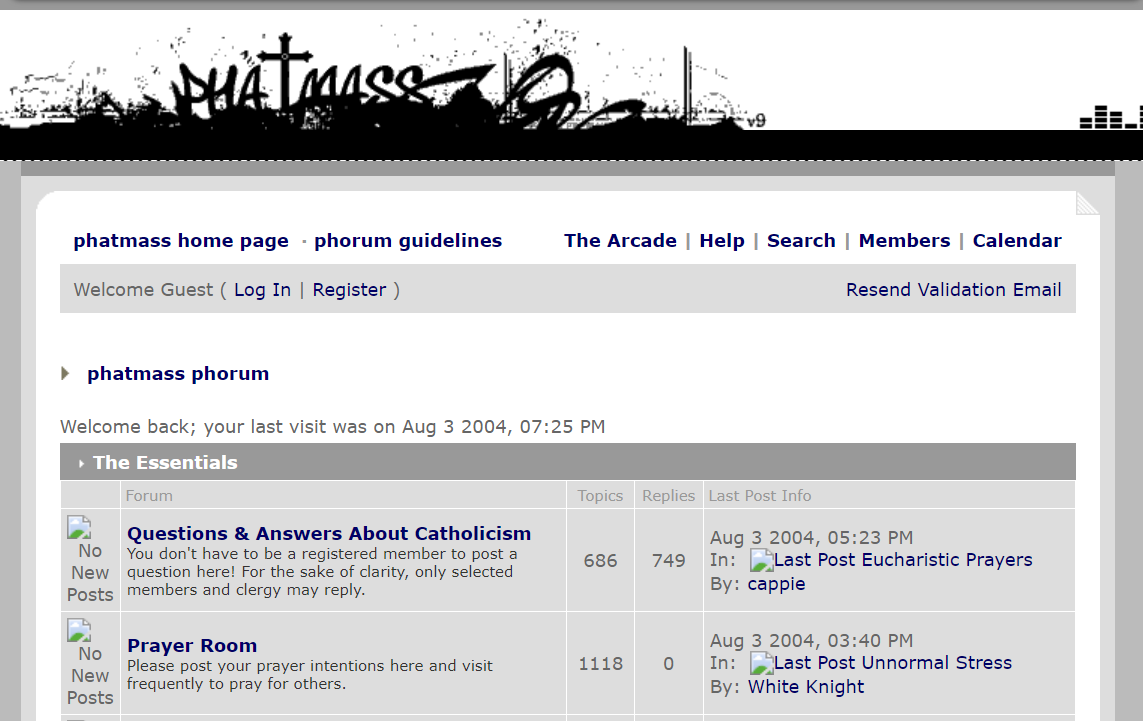Click the replies count 749
The image size is (1143, 721).
pyautogui.click(x=668, y=561)
